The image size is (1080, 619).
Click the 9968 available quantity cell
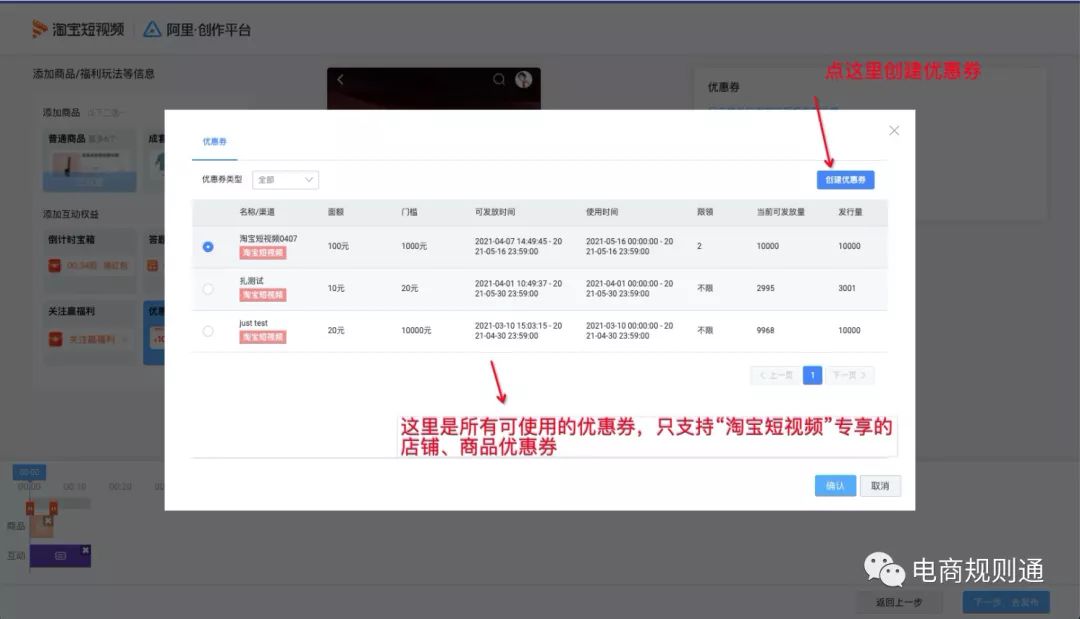(x=765, y=331)
